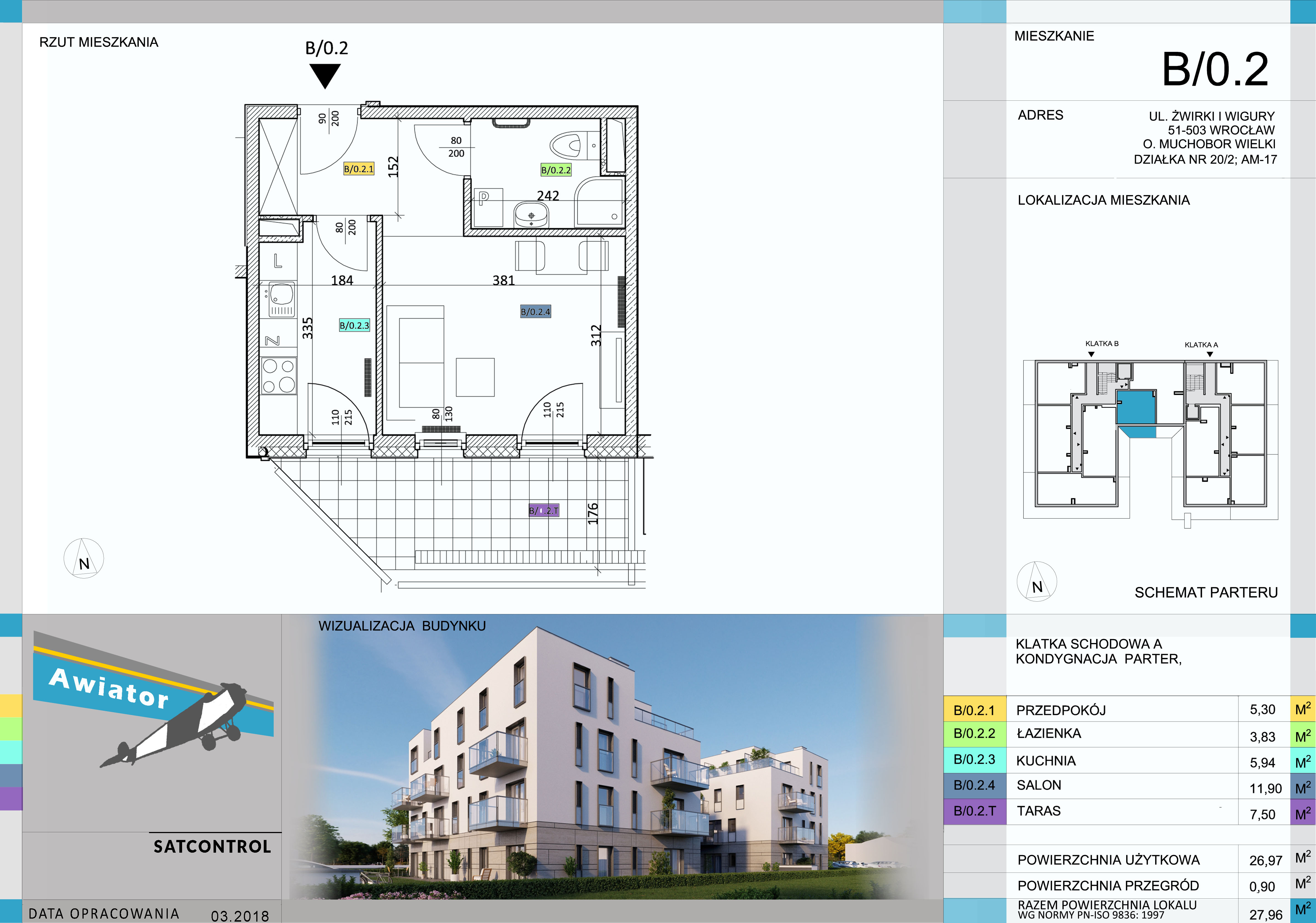Click the DZIAŁKA NR 20/2; AM-17 line
1316x923 pixels.
point(1205,159)
